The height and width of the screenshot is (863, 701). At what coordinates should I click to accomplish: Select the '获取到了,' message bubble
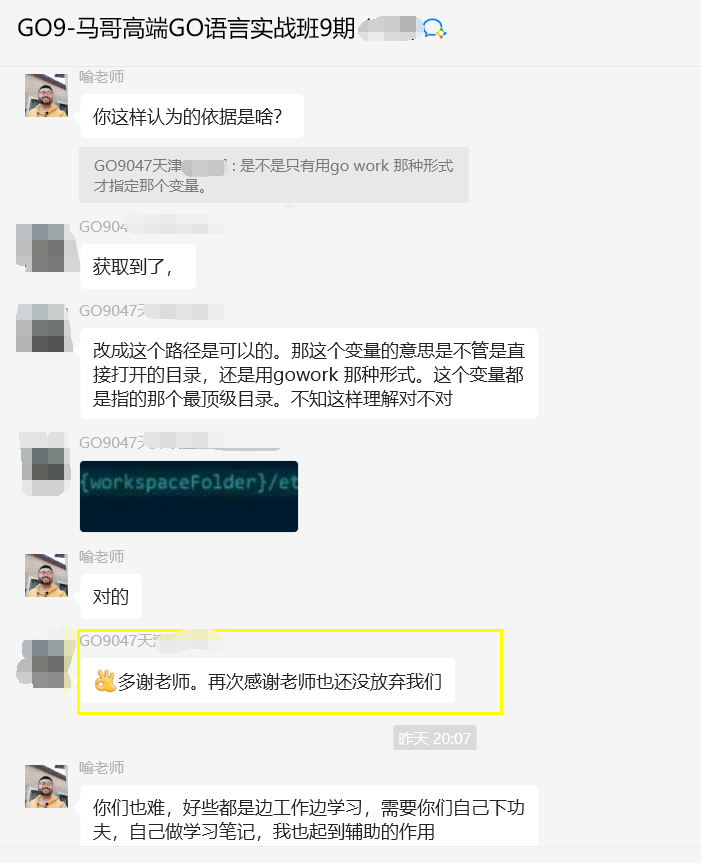click(x=138, y=266)
